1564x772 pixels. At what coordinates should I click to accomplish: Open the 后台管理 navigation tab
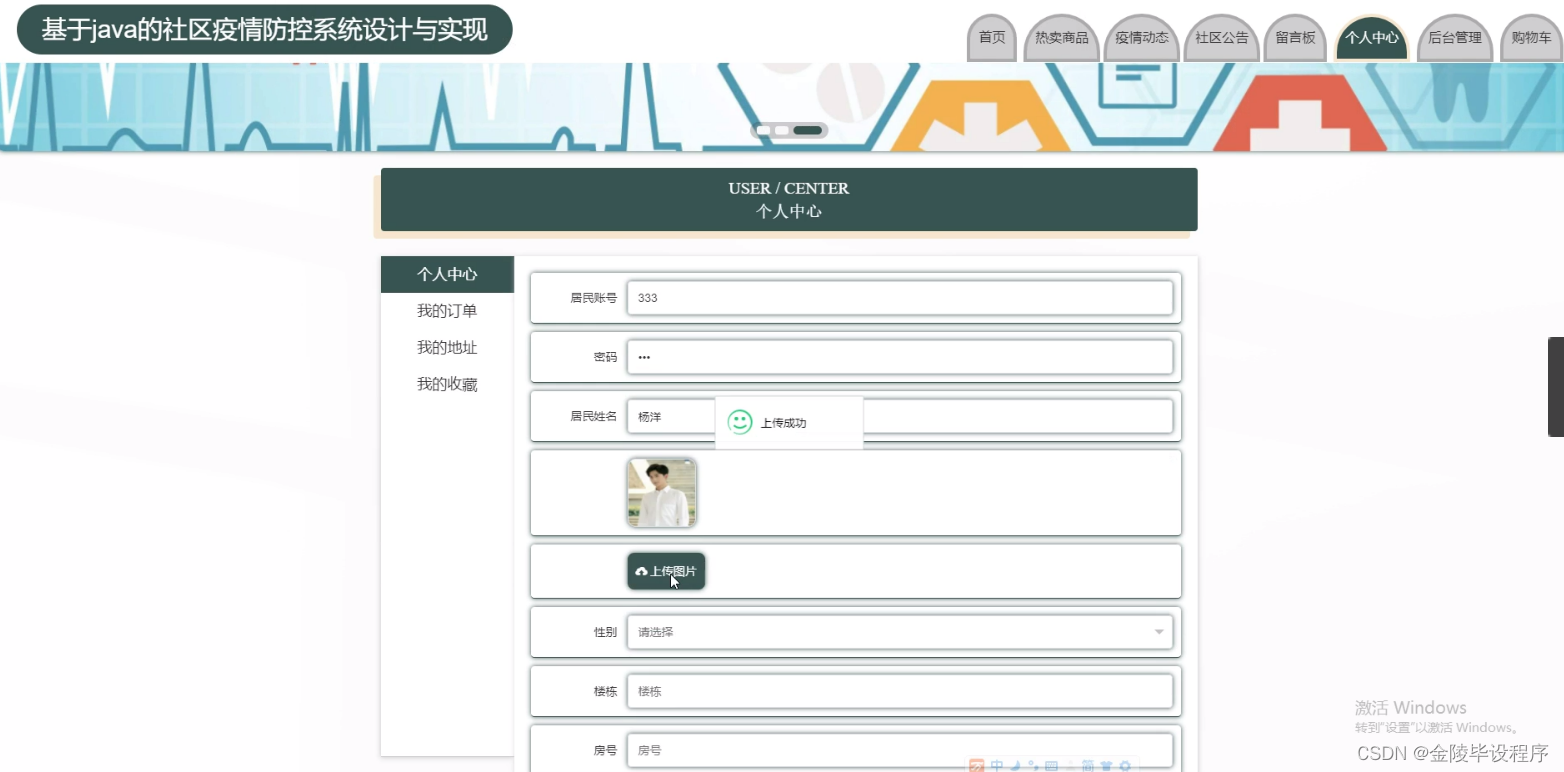[x=1455, y=37]
